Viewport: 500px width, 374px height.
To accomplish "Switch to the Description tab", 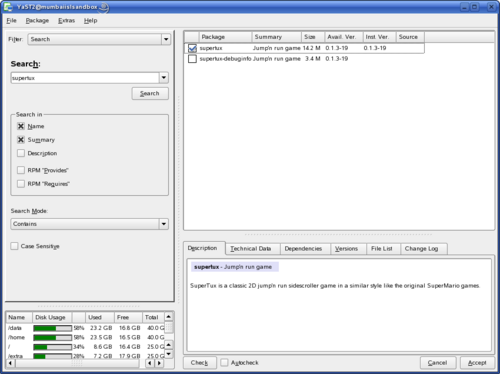I will pos(203,248).
